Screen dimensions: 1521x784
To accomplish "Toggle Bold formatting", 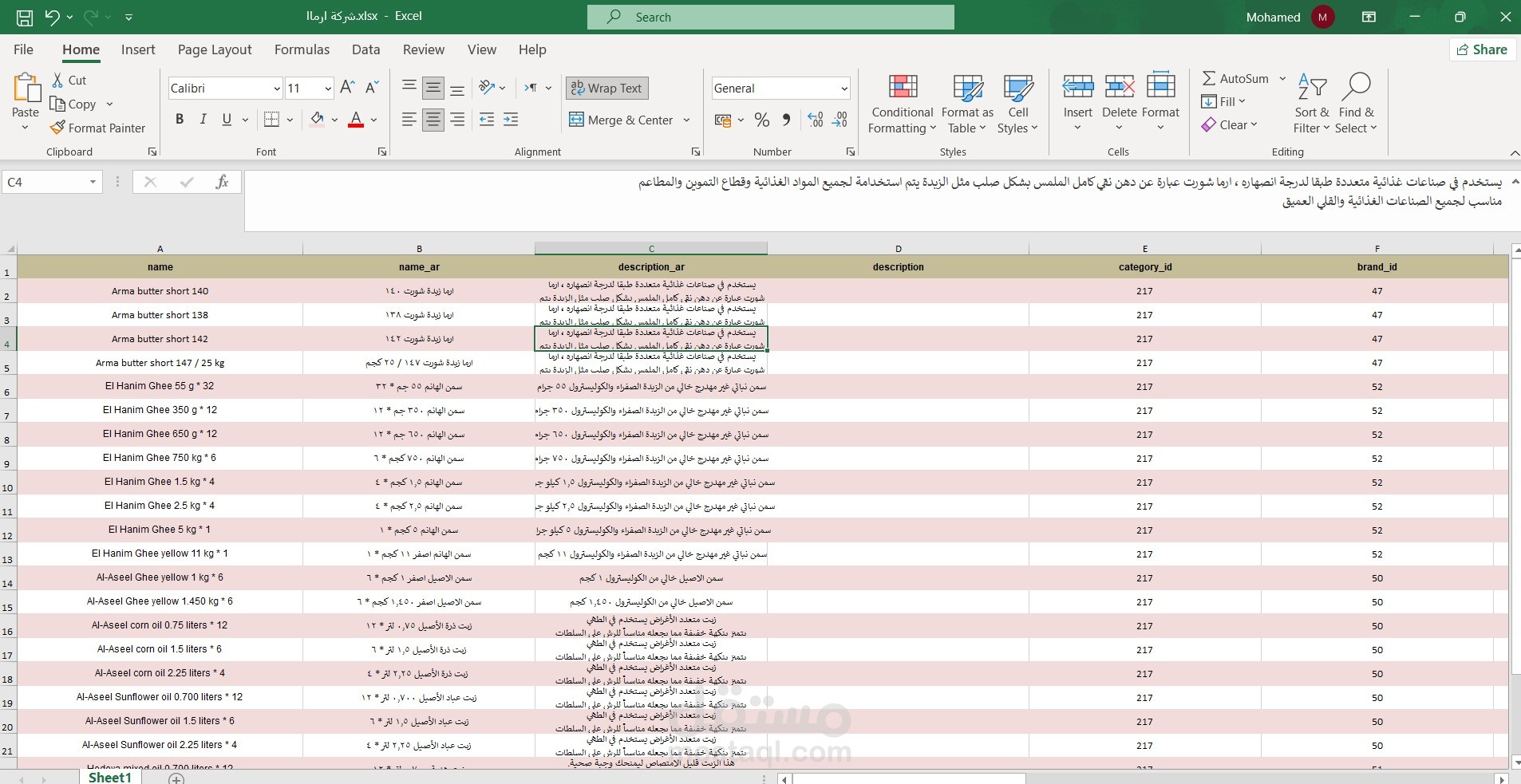I will (180, 120).
